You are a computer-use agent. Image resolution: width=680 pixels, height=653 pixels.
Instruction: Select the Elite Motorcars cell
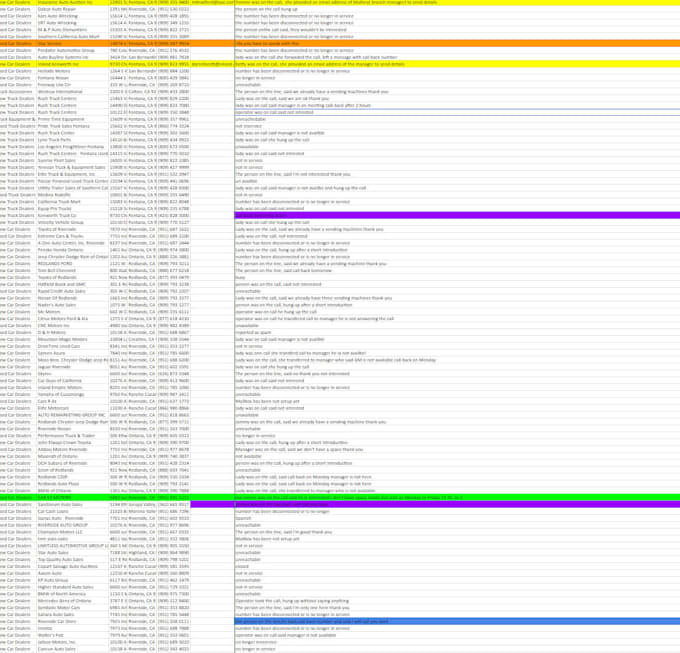click(x=72, y=408)
